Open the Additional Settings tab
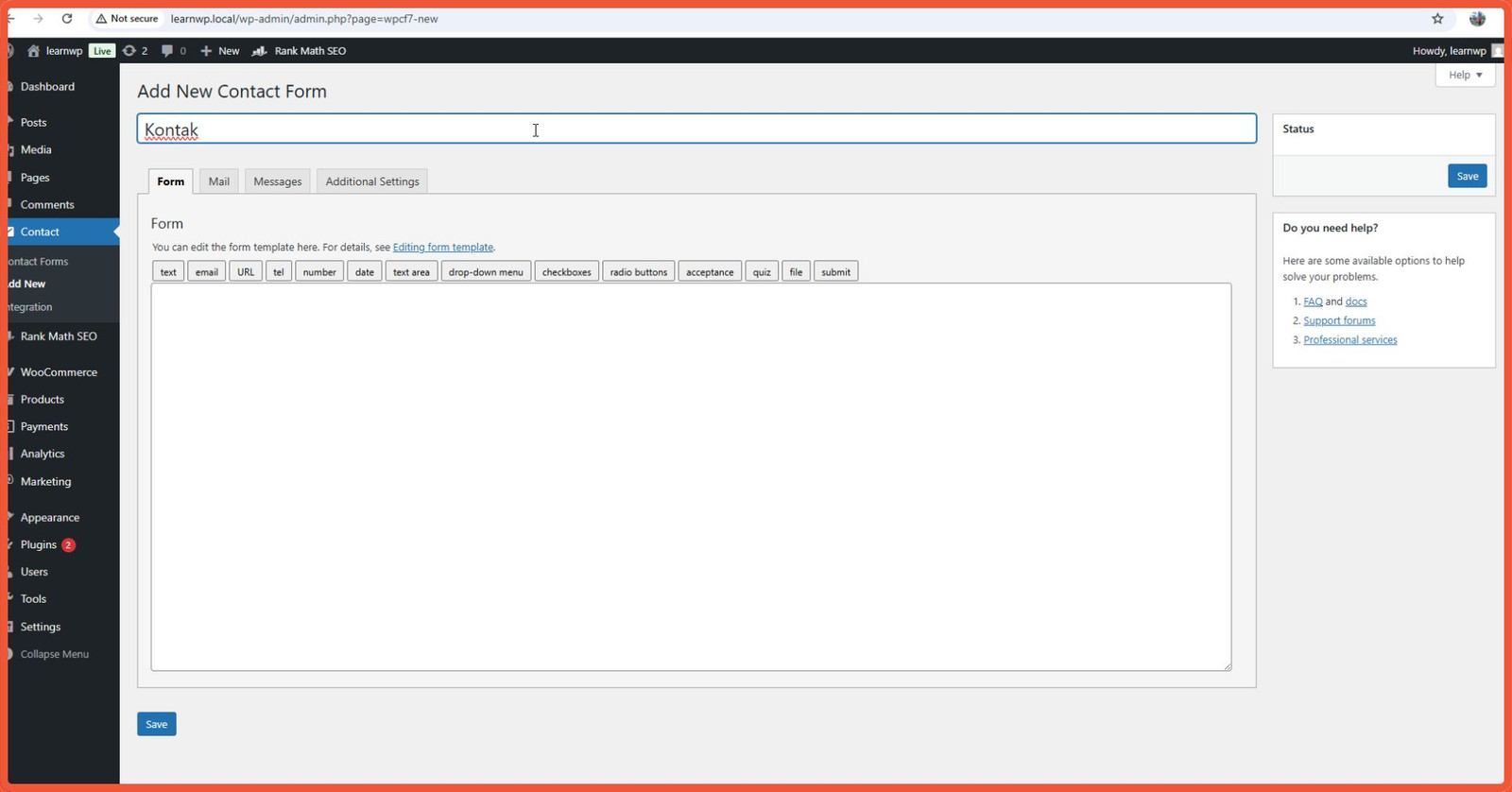The height and width of the screenshot is (792, 1512). (x=371, y=181)
